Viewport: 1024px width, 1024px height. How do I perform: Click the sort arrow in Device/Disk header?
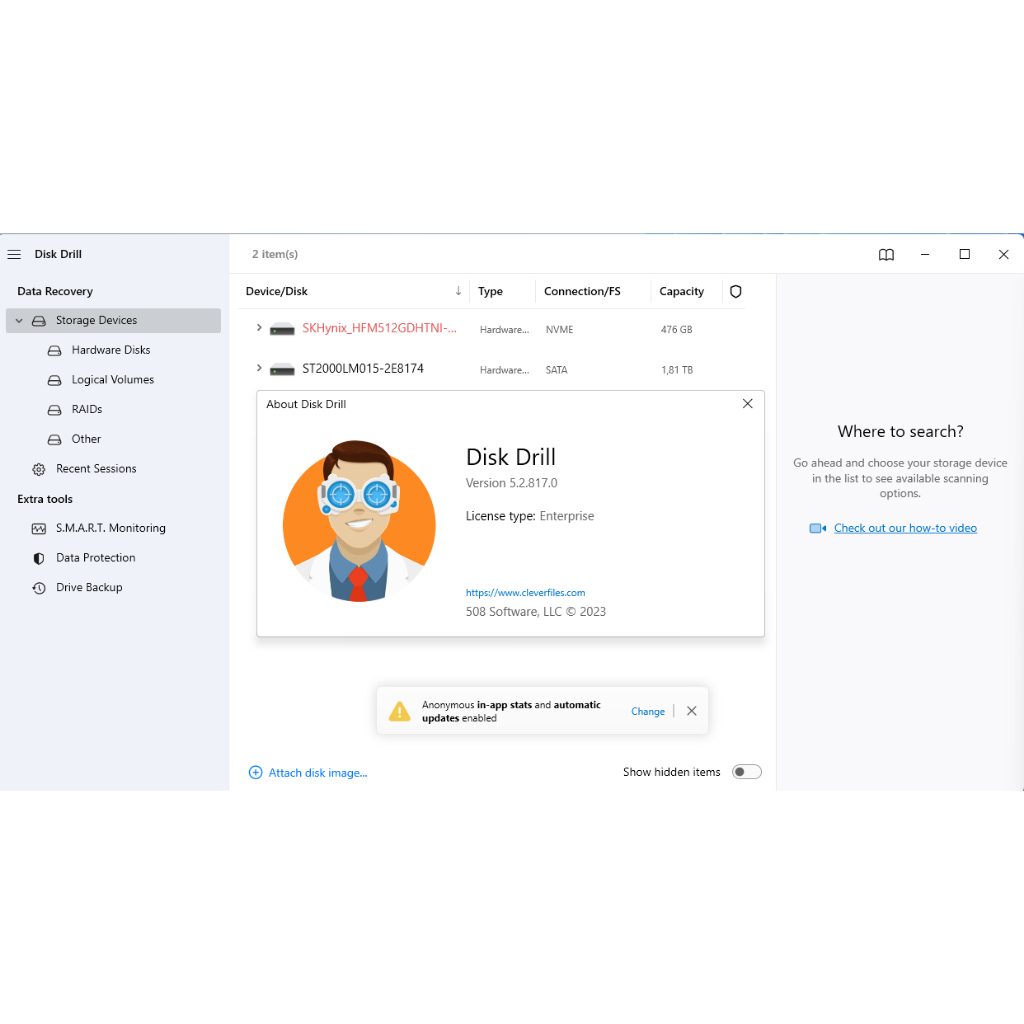(x=458, y=291)
